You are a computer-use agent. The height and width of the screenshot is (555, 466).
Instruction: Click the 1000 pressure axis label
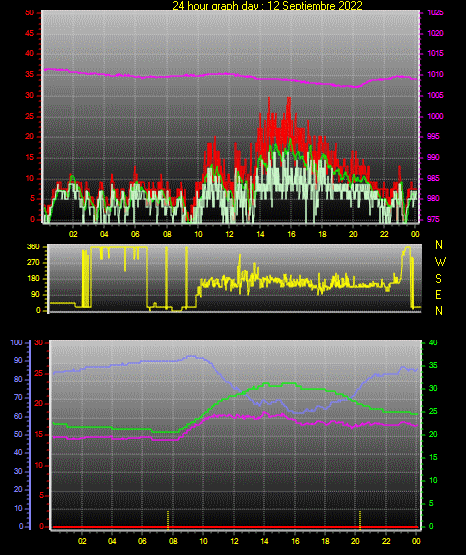point(435,116)
